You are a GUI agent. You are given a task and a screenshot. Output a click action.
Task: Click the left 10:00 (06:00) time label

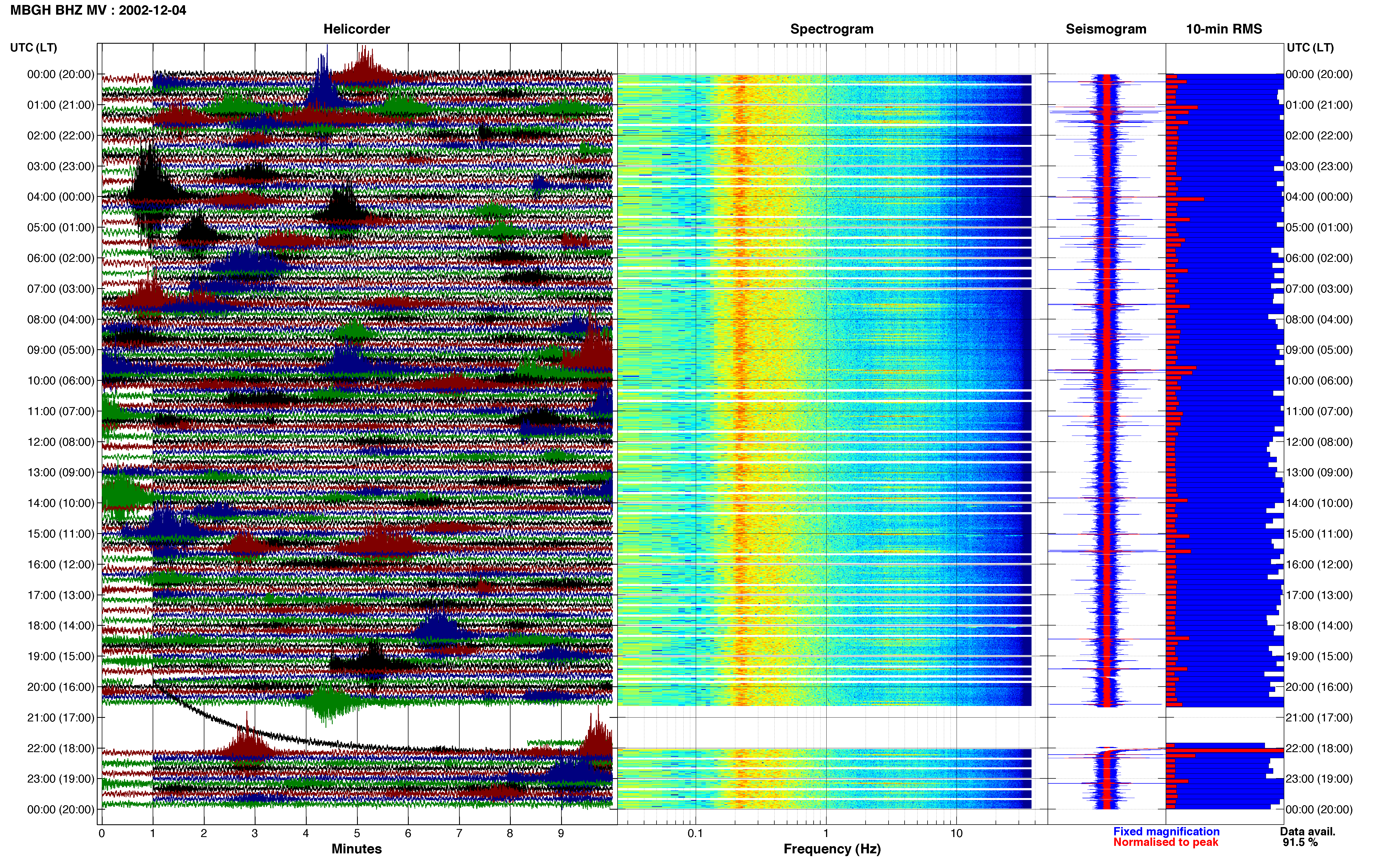pos(61,380)
